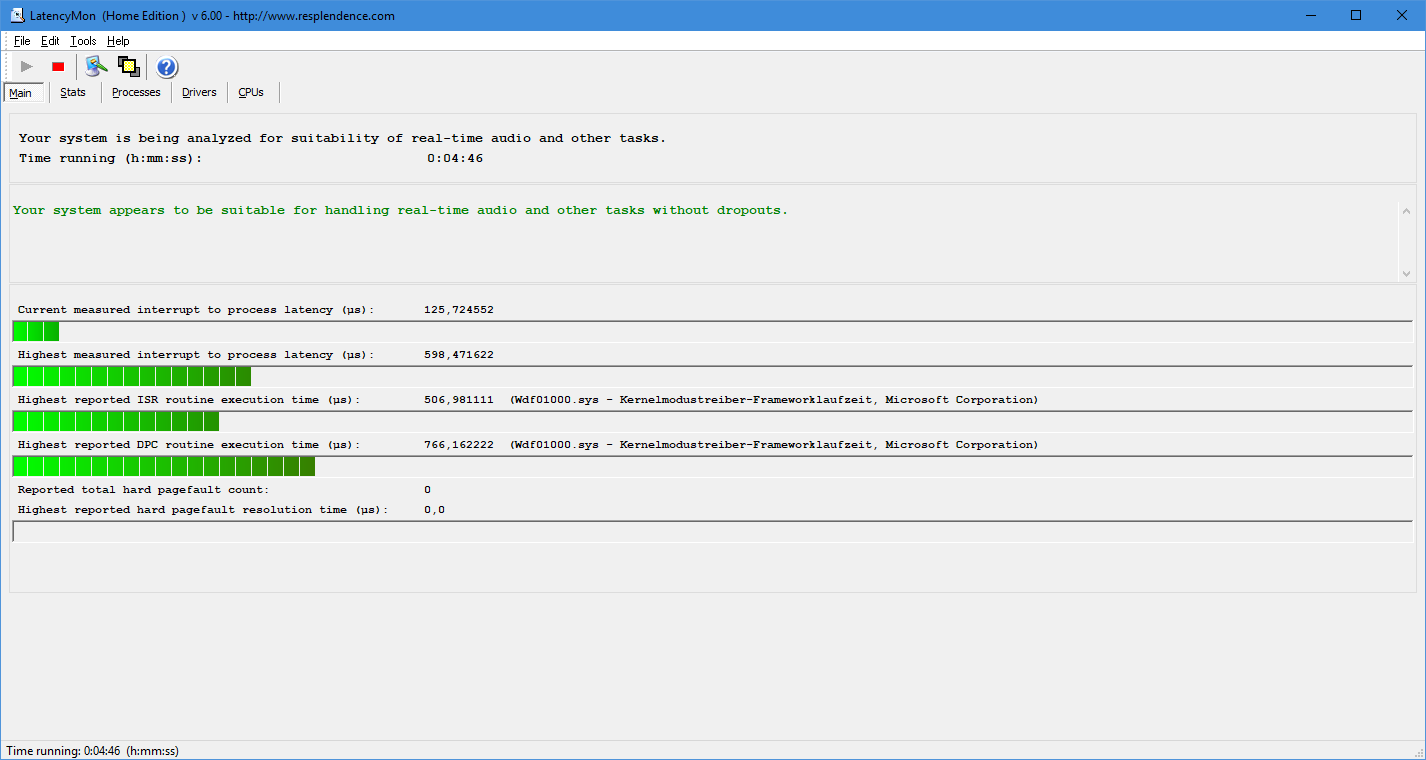Image resolution: width=1426 pixels, height=760 pixels.
Task: Click the highest DPC routine execution bar
Action: tap(164, 467)
